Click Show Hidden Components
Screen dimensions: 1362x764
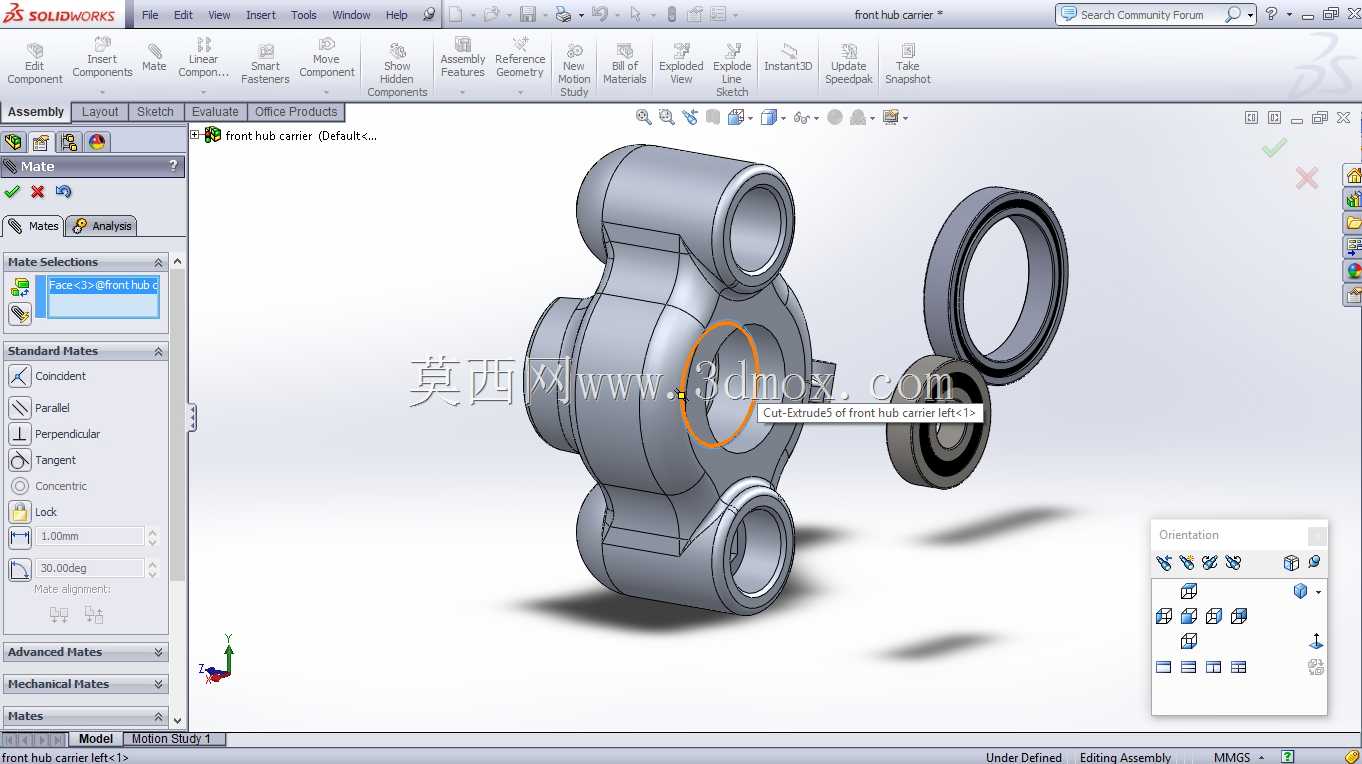[x=397, y=69]
